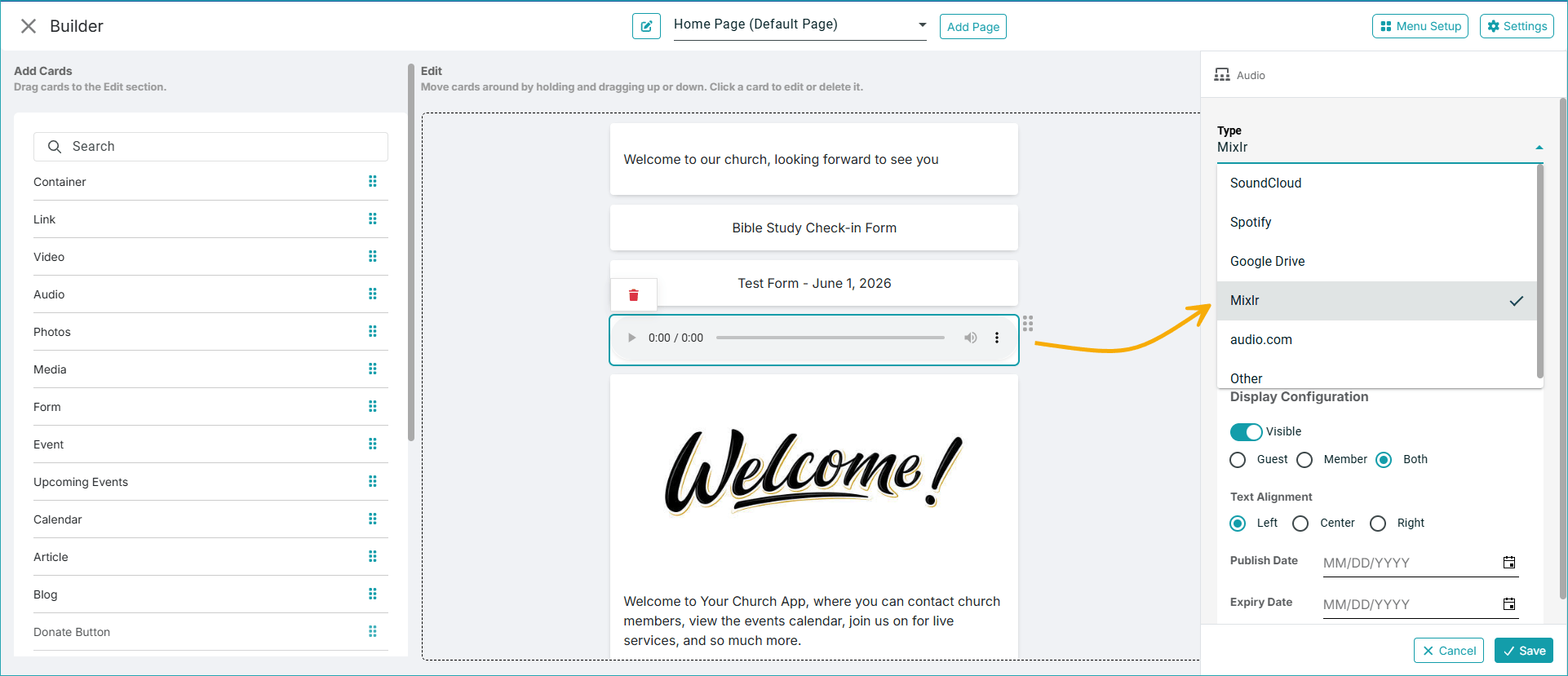Open the Expiry Date calendar picker

pos(1509,604)
